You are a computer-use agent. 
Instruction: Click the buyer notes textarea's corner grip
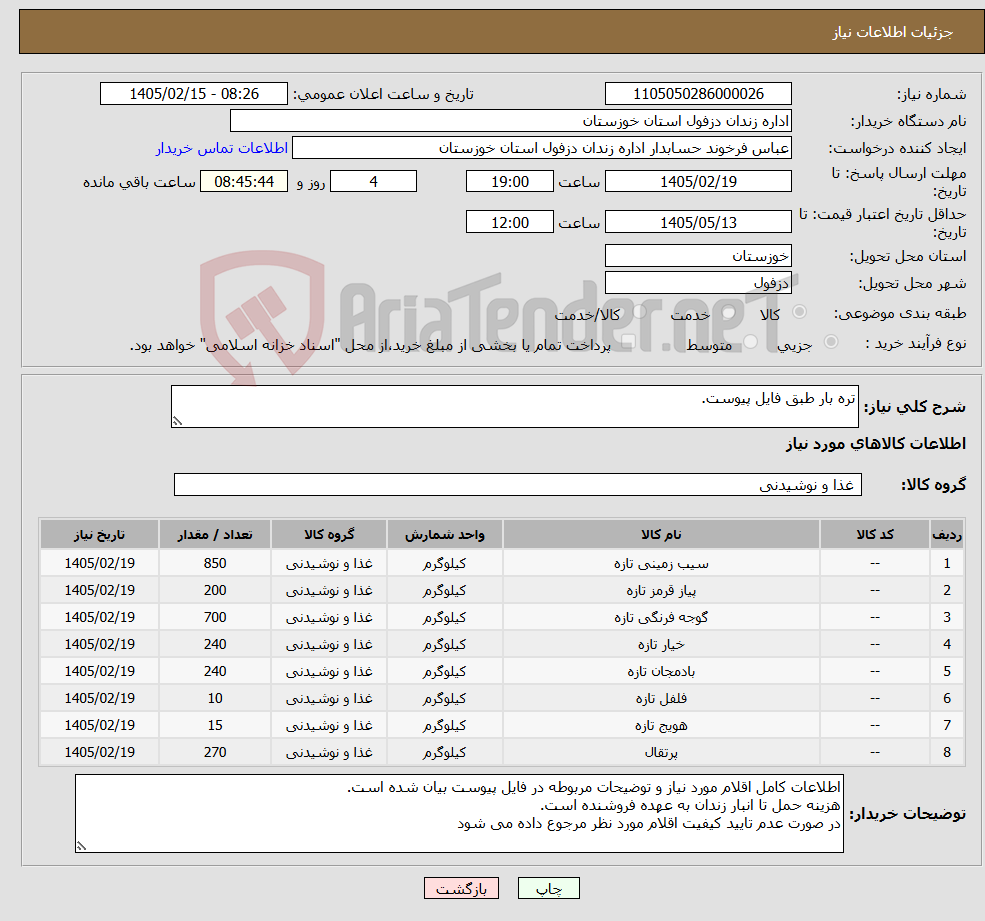pyautogui.click(x=81, y=846)
